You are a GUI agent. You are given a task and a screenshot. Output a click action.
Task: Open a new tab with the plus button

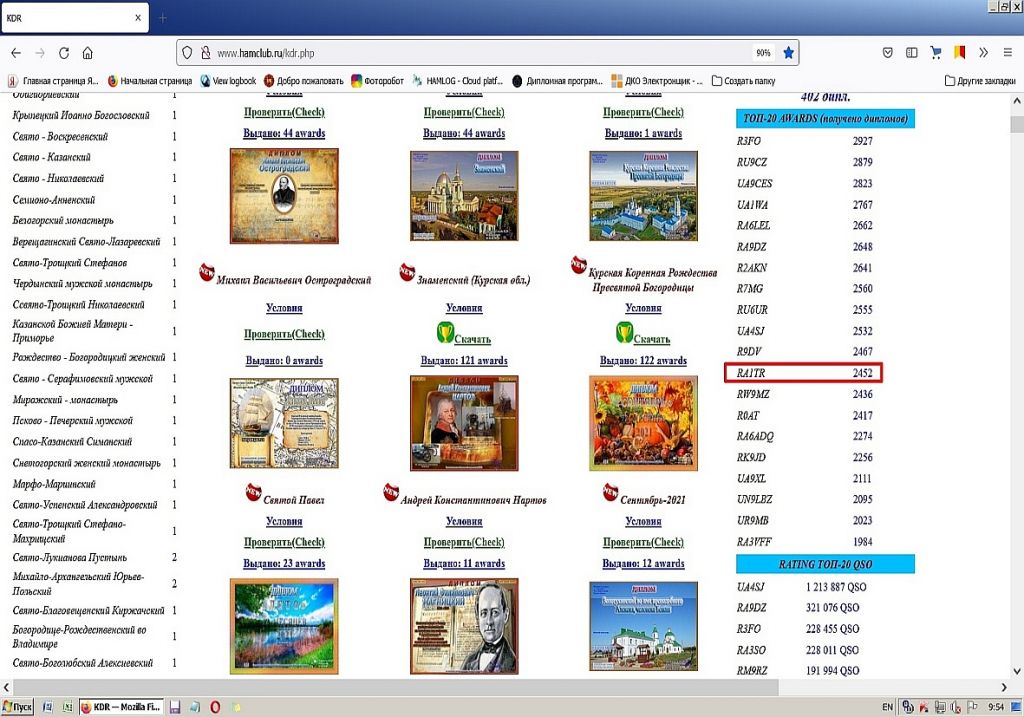point(163,18)
